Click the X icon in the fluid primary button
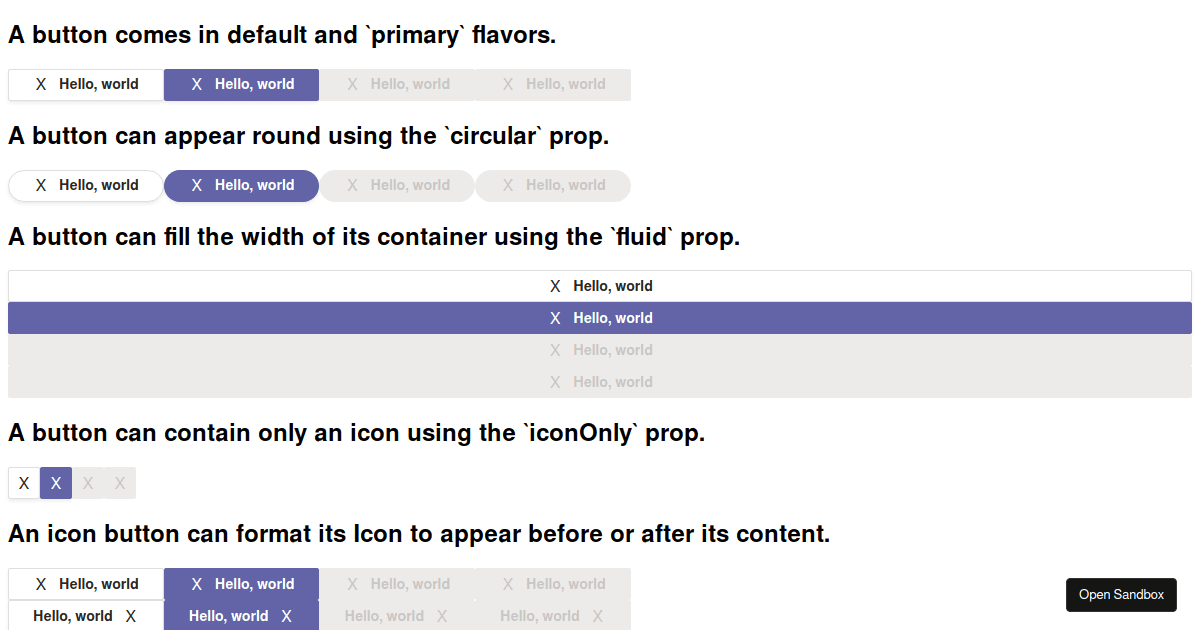The width and height of the screenshot is (1200, 630). click(555, 317)
